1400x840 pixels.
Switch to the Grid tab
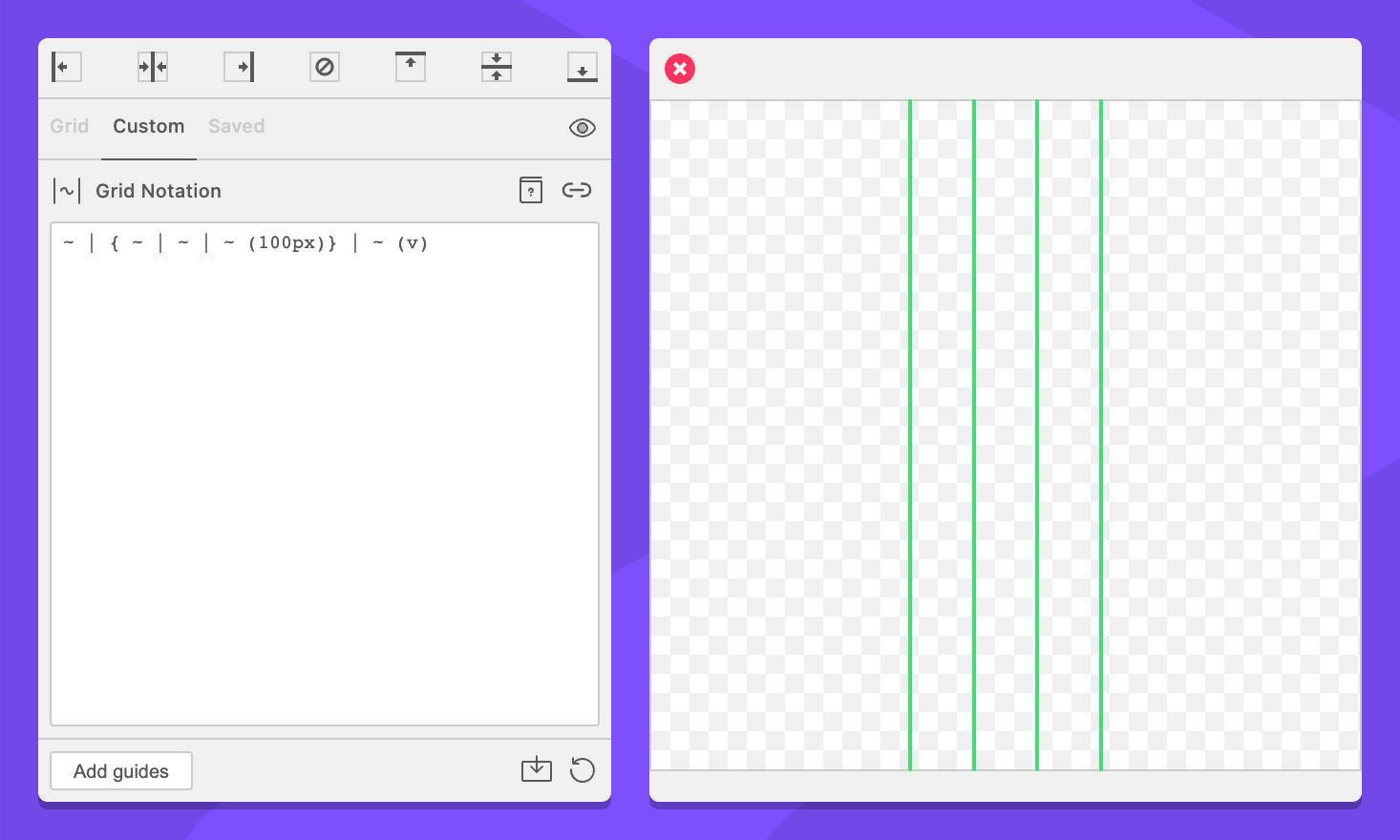point(70,126)
